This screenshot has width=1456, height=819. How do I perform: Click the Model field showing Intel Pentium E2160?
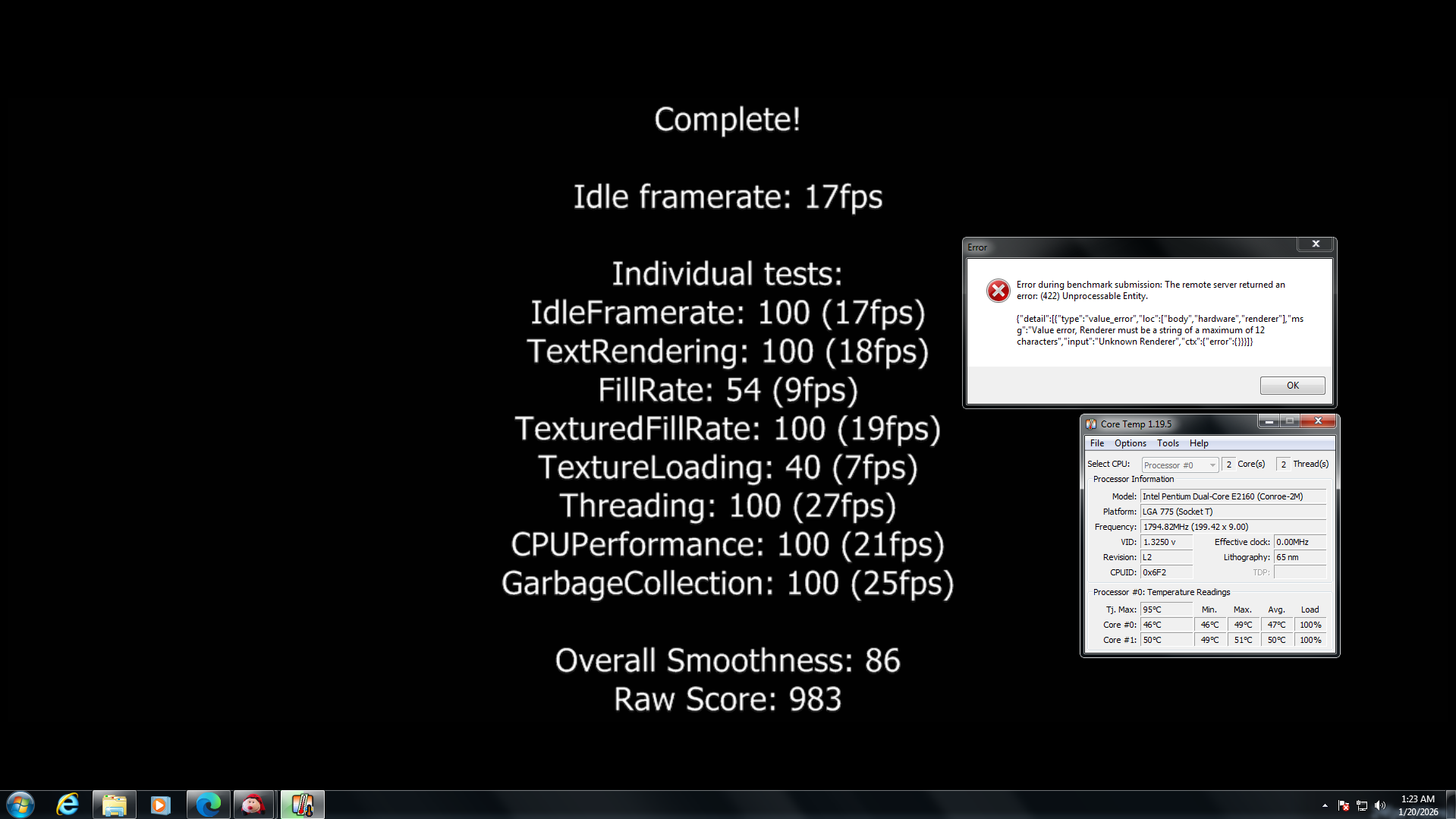pos(1233,496)
